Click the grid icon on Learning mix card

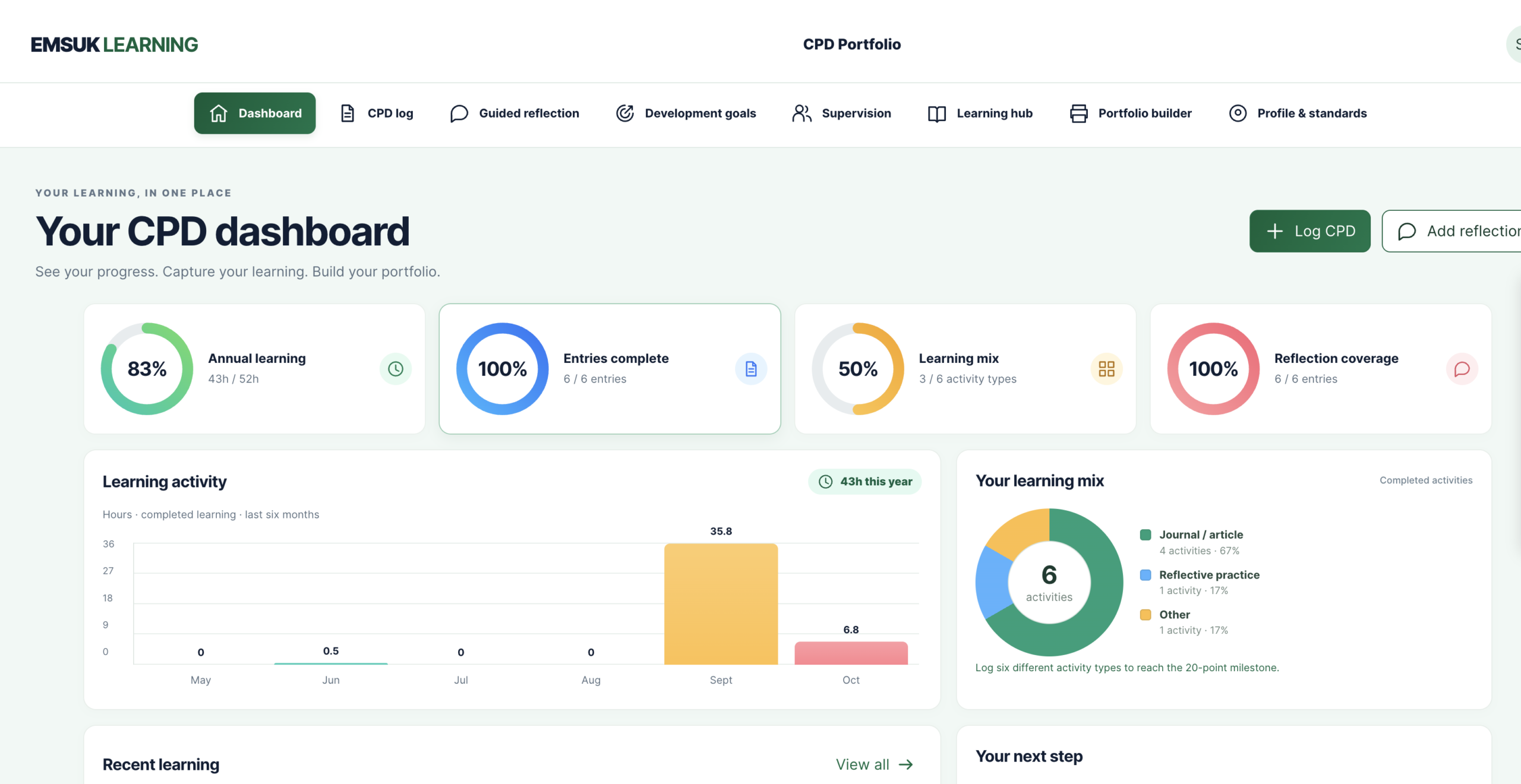tap(1106, 369)
